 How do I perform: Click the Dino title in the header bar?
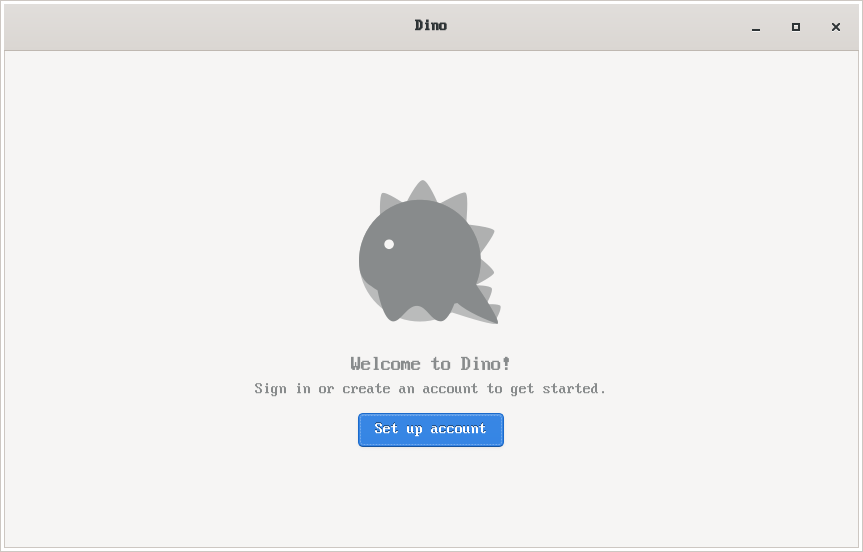click(x=430, y=25)
